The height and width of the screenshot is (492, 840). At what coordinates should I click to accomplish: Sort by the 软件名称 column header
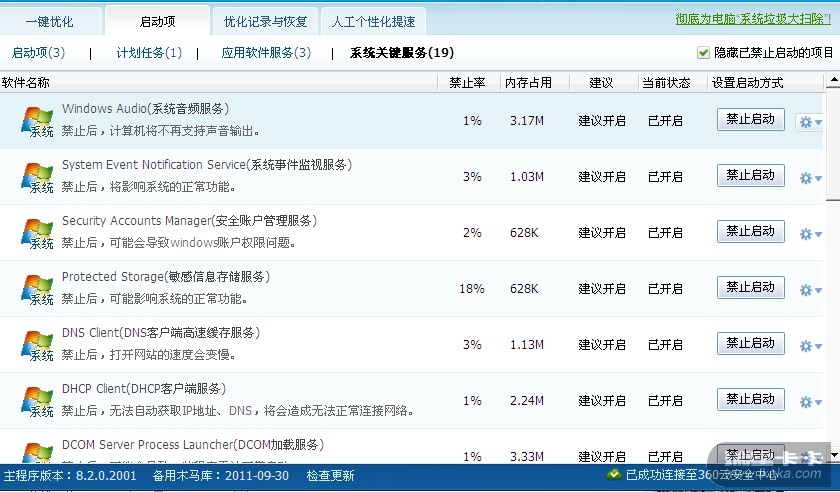pyautogui.click(x=219, y=83)
